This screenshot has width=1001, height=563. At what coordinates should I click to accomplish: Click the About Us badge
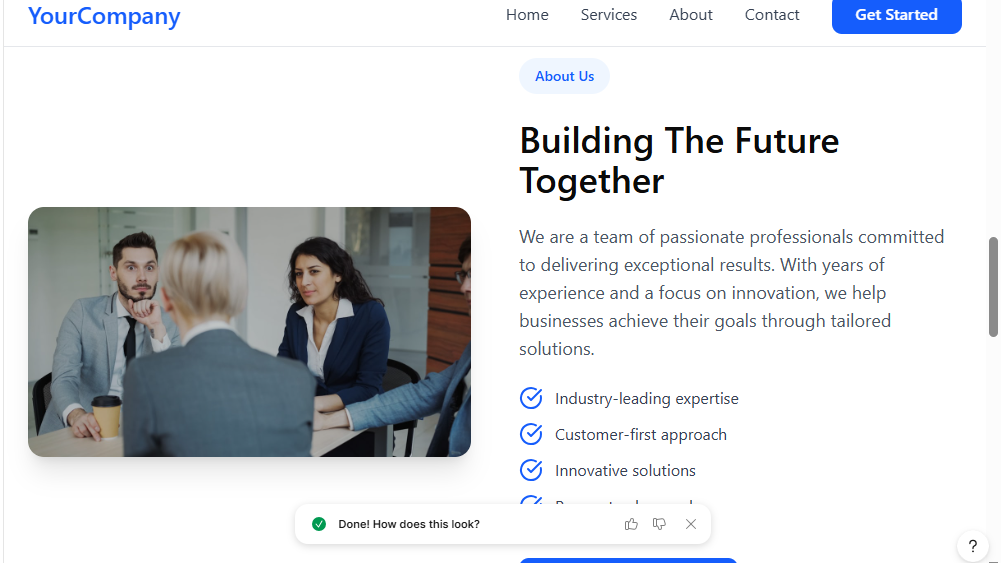point(564,76)
